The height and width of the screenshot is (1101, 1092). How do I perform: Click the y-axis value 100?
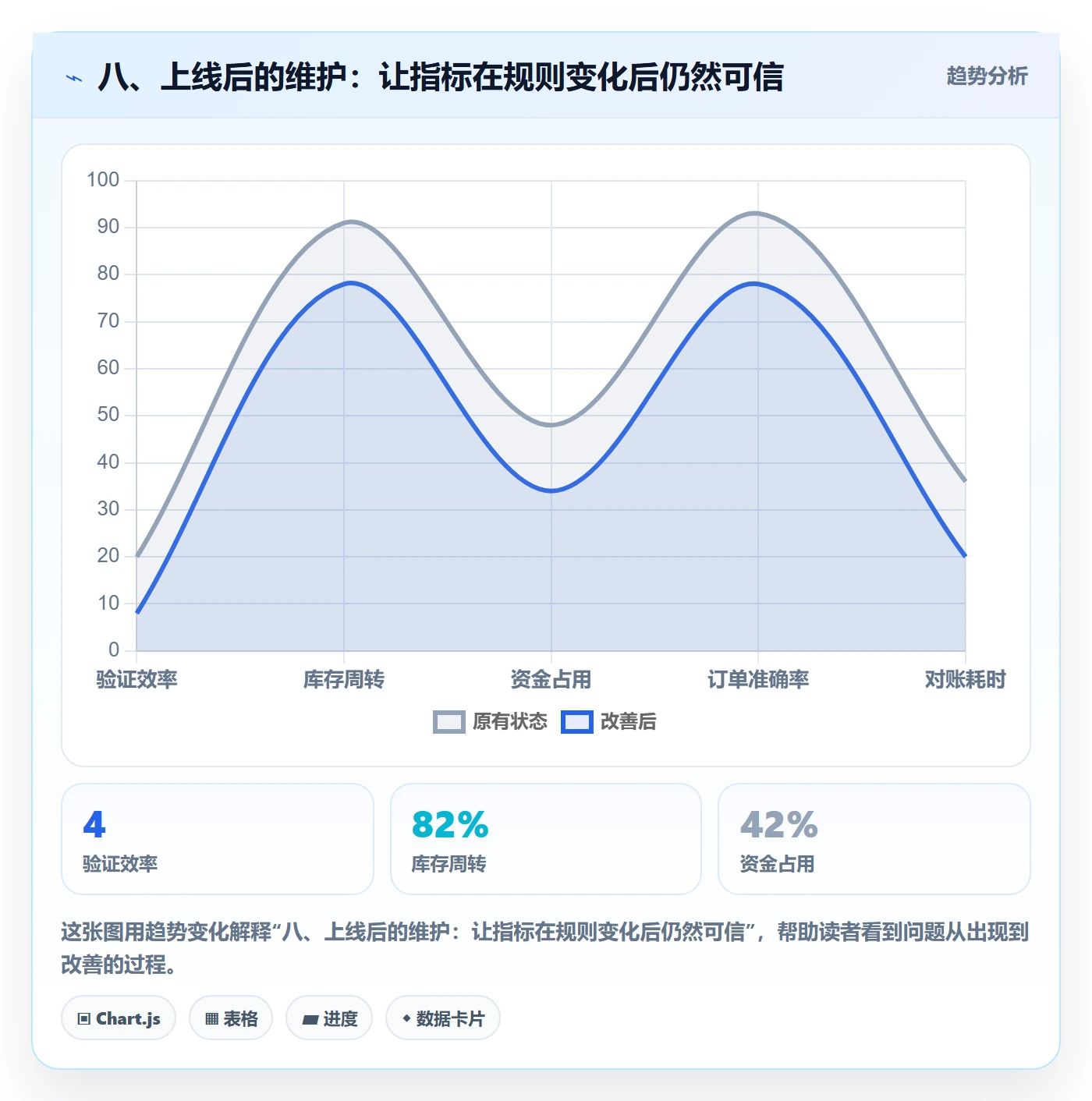103,180
